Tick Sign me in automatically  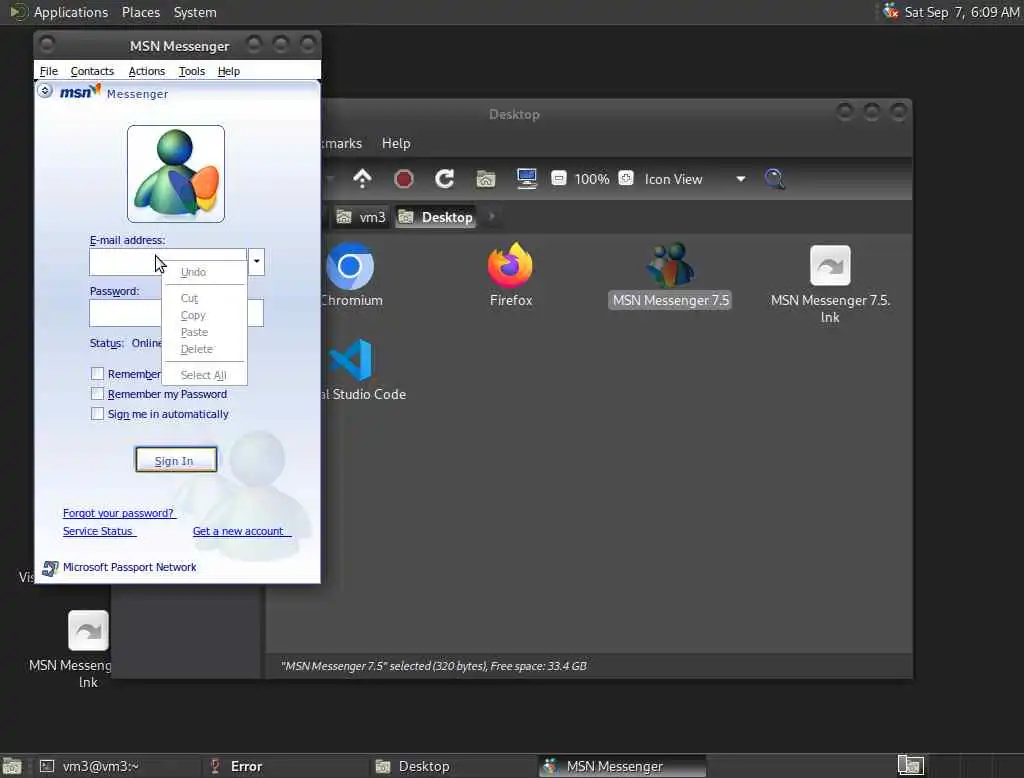click(x=97, y=414)
